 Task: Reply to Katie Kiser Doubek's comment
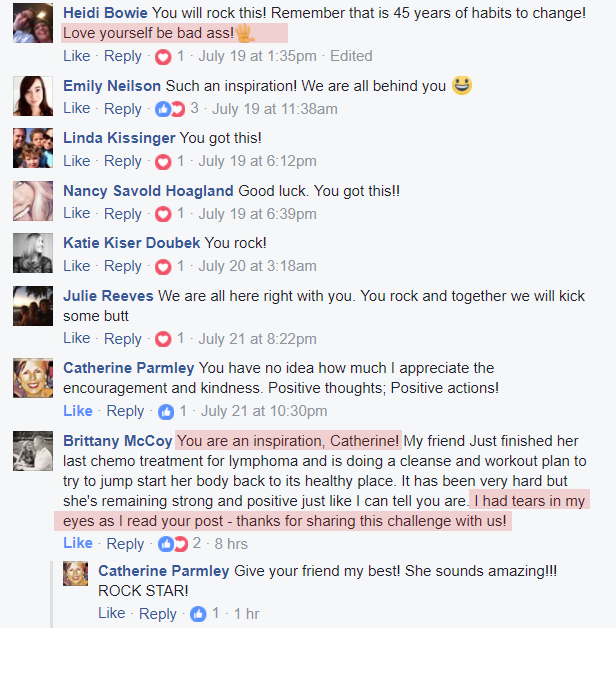[123, 266]
